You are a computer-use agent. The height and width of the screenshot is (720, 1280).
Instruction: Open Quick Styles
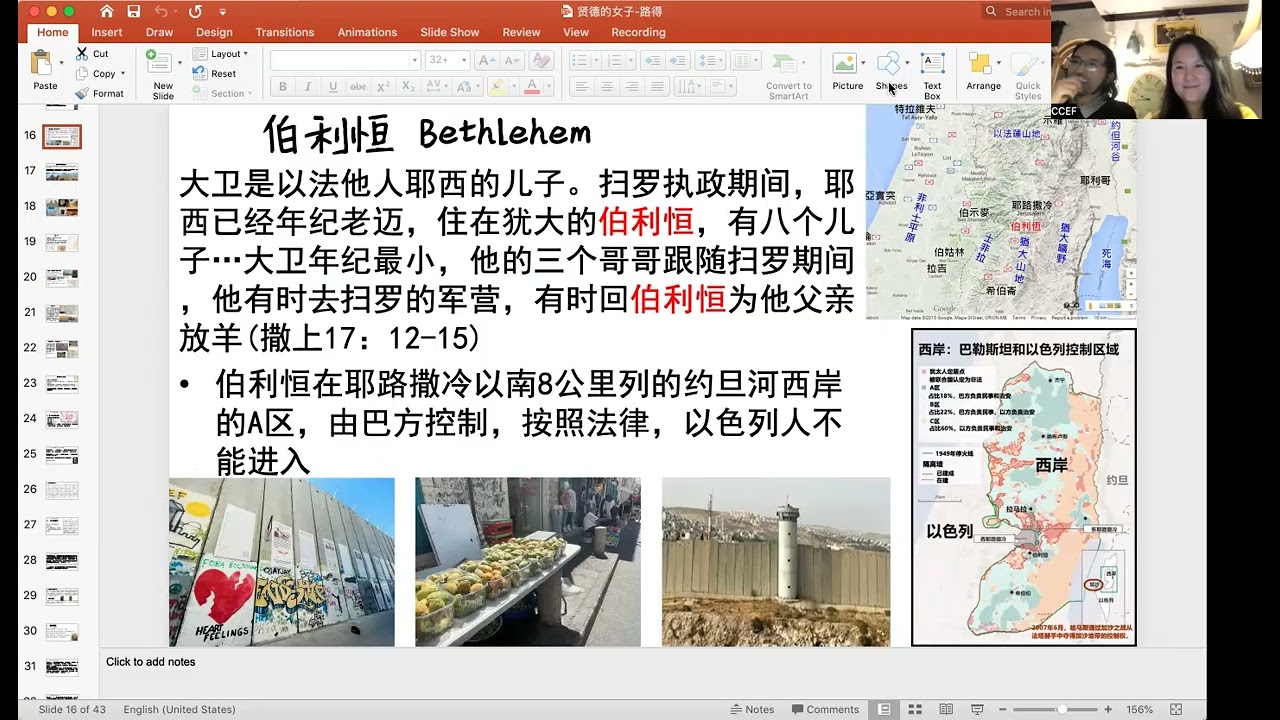coord(1028,74)
